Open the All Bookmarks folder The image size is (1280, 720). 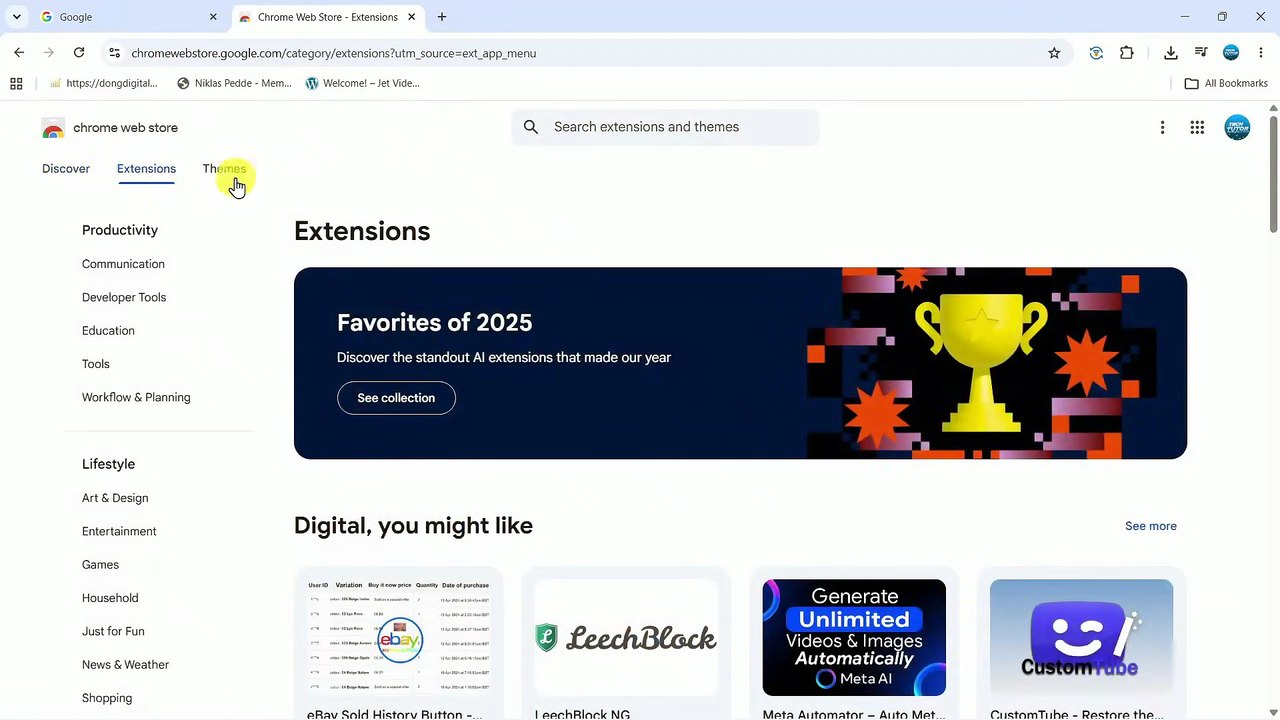1226,83
